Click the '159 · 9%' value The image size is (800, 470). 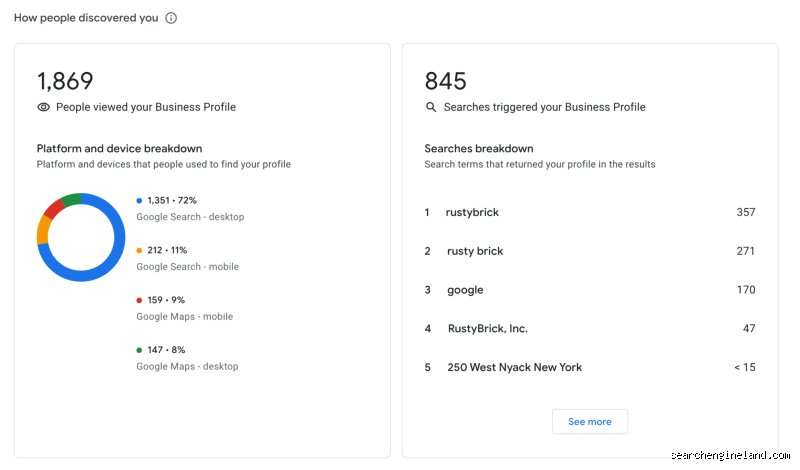click(x=166, y=300)
